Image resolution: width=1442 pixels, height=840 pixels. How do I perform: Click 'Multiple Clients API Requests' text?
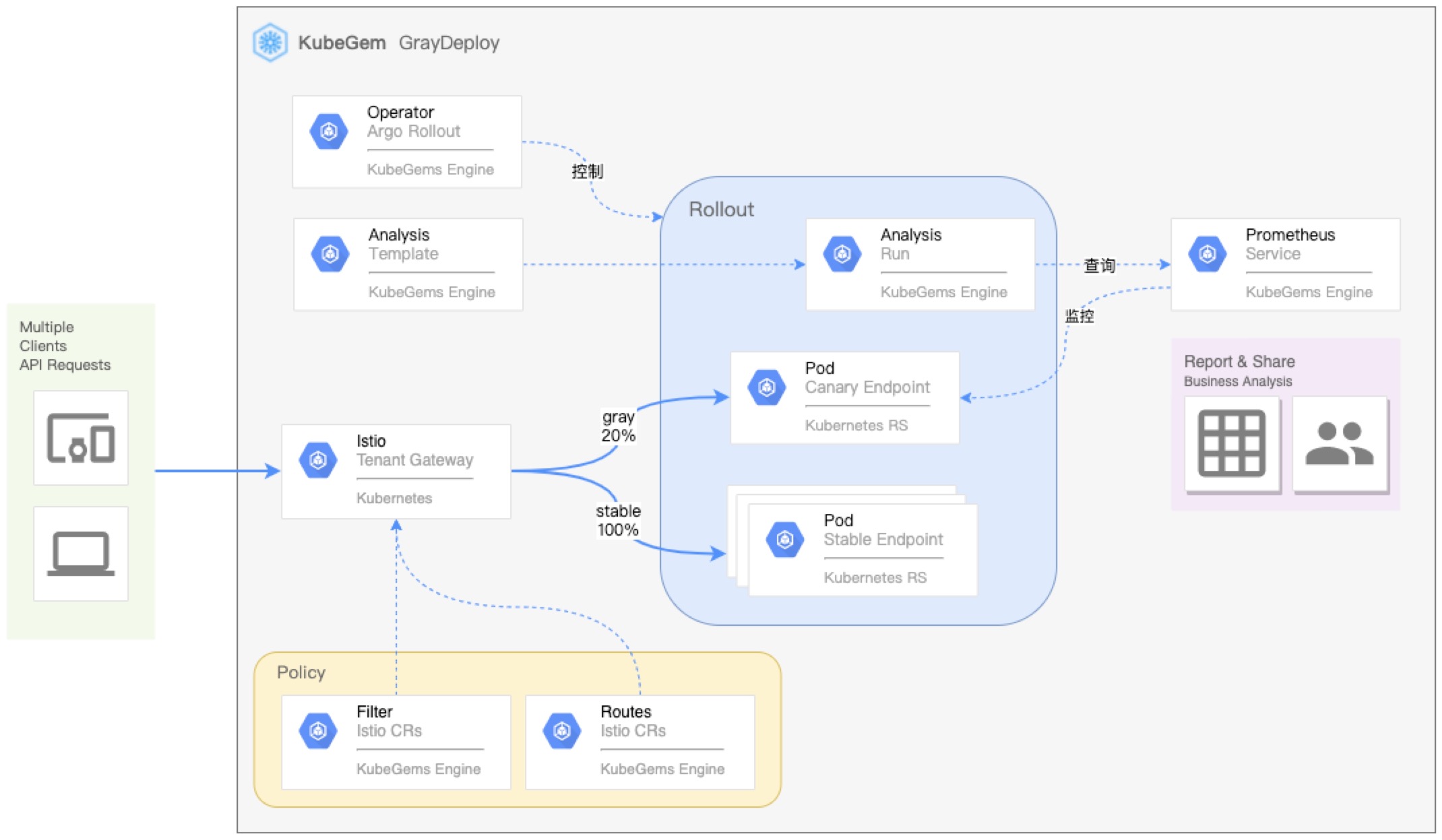click(x=65, y=346)
